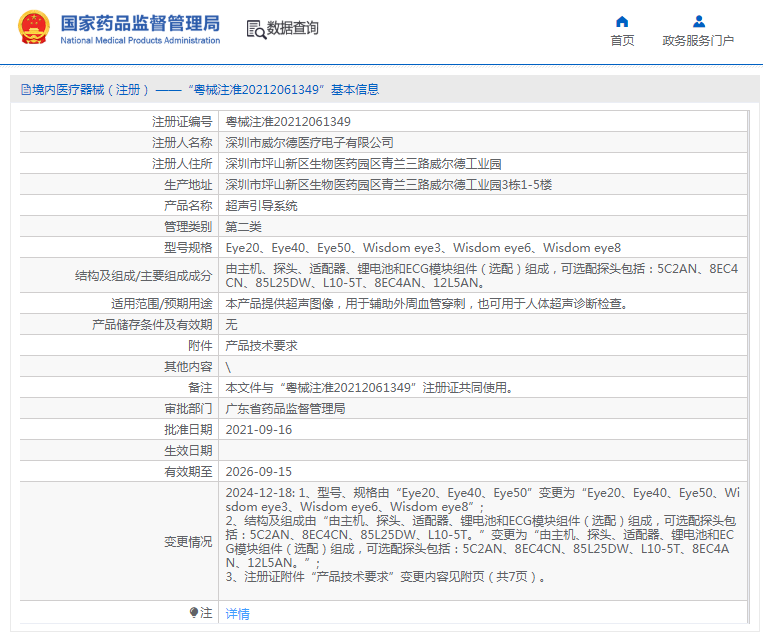Click attachment value 产品技术要求
763x636 pixels.
261,345
